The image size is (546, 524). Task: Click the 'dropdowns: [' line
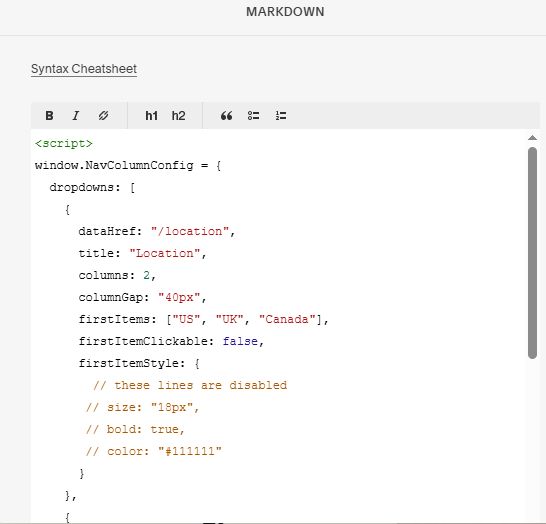pos(92,188)
